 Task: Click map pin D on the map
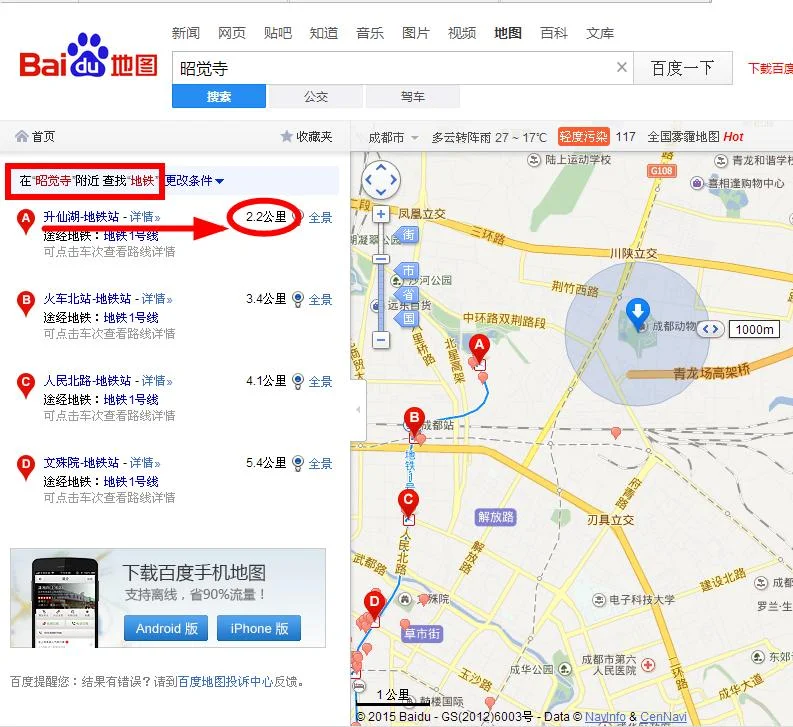click(374, 604)
